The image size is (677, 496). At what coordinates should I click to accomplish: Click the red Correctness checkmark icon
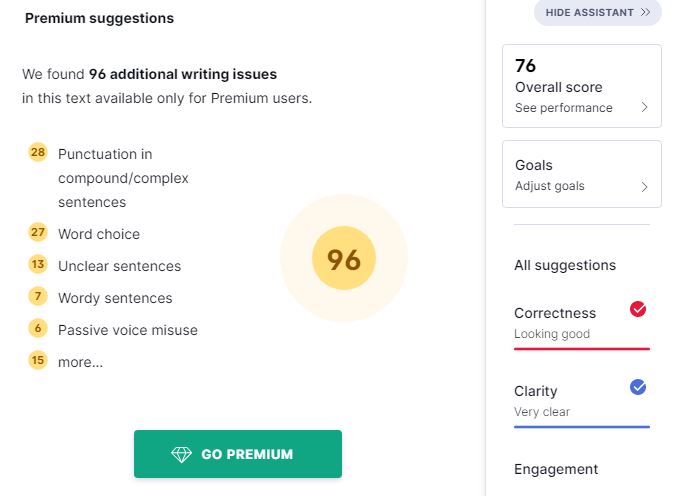point(638,309)
